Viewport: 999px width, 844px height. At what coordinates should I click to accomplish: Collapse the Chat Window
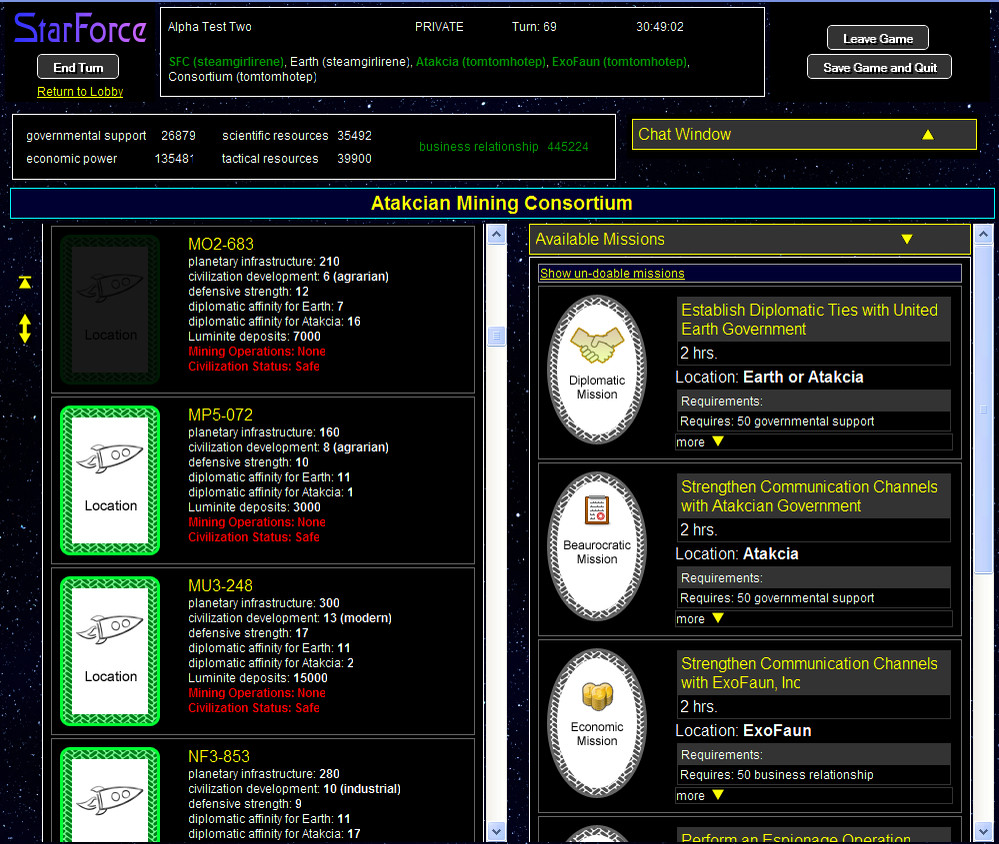(x=927, y=134)
